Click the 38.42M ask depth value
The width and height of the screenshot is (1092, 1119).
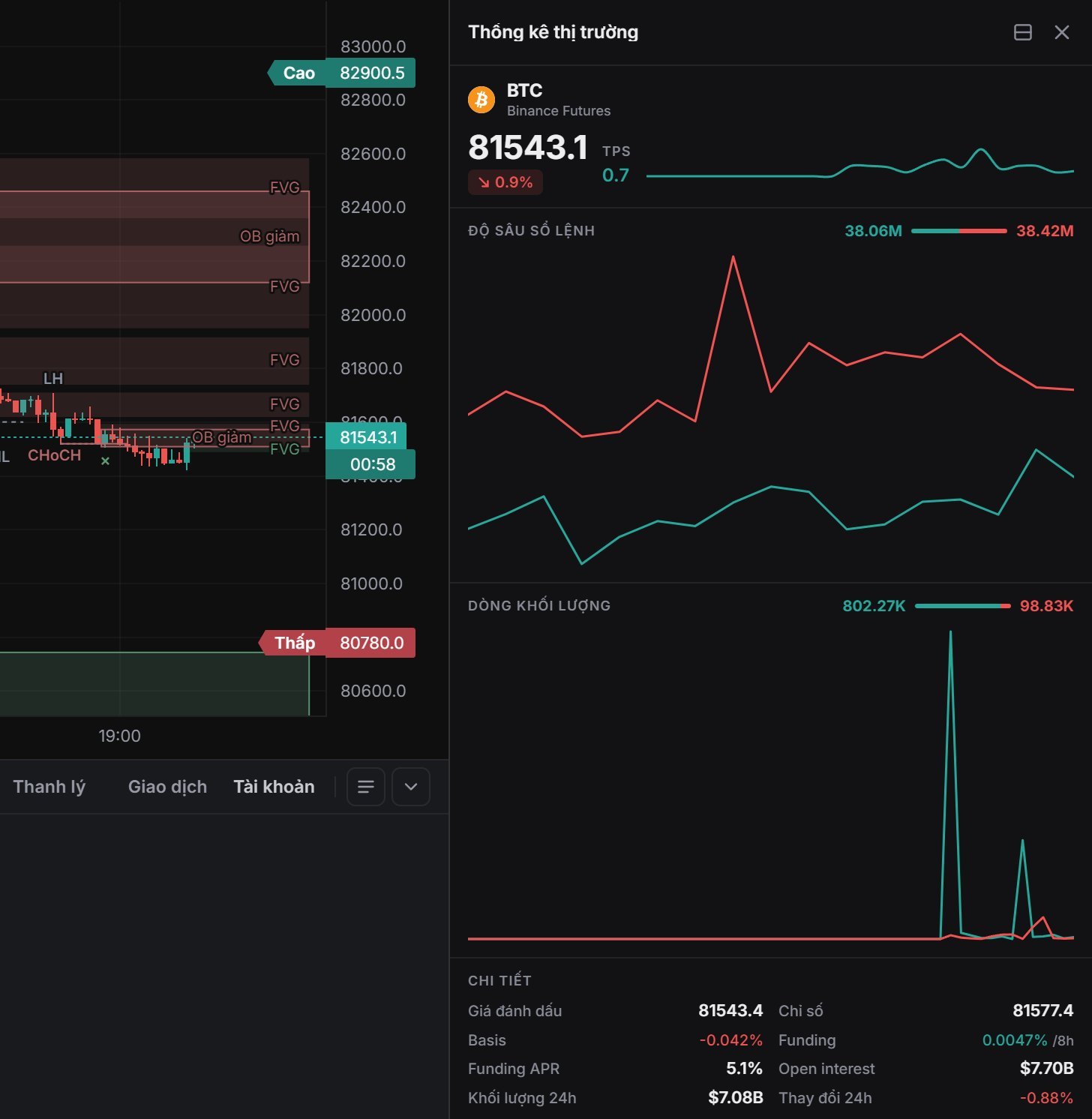coord(1045,231)
